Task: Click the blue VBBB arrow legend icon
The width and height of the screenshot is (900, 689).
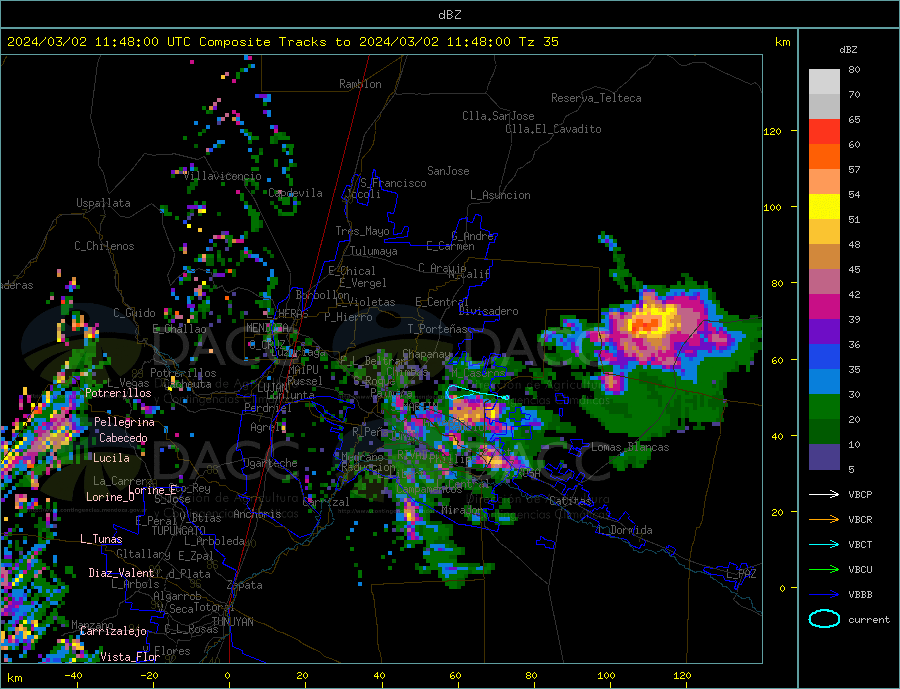Action: [x=824, y=594]
